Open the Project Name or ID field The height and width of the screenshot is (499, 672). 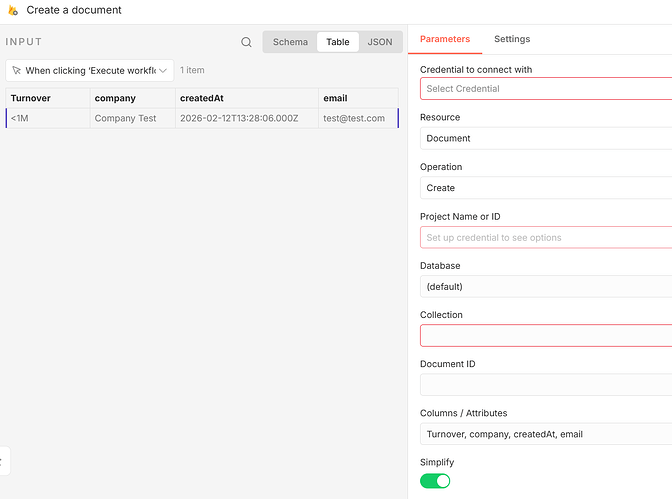click(546, 237)
